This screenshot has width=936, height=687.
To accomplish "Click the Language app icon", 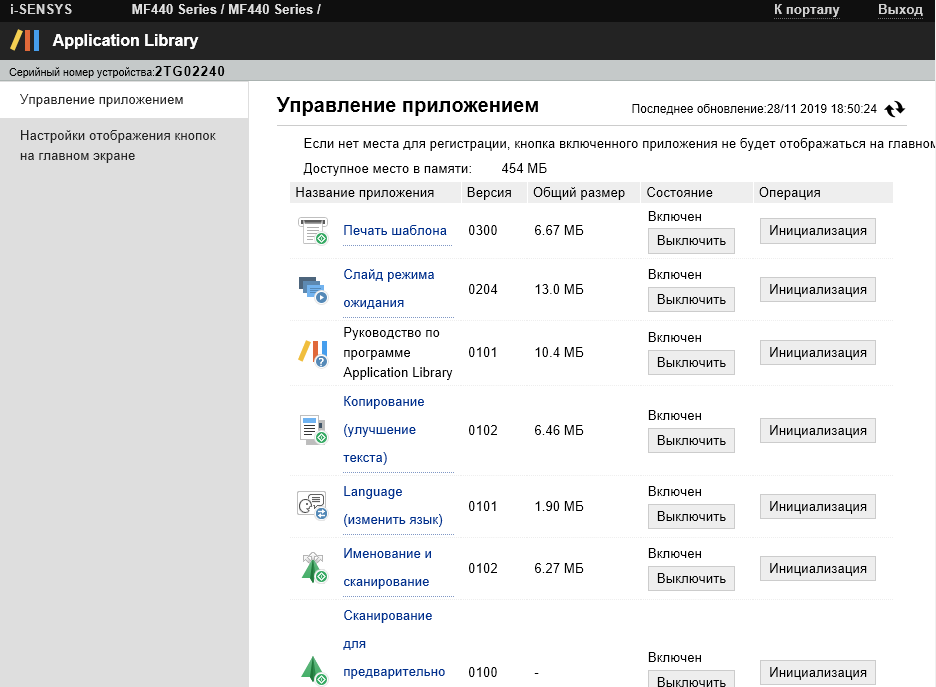I will tap(313, 506).
